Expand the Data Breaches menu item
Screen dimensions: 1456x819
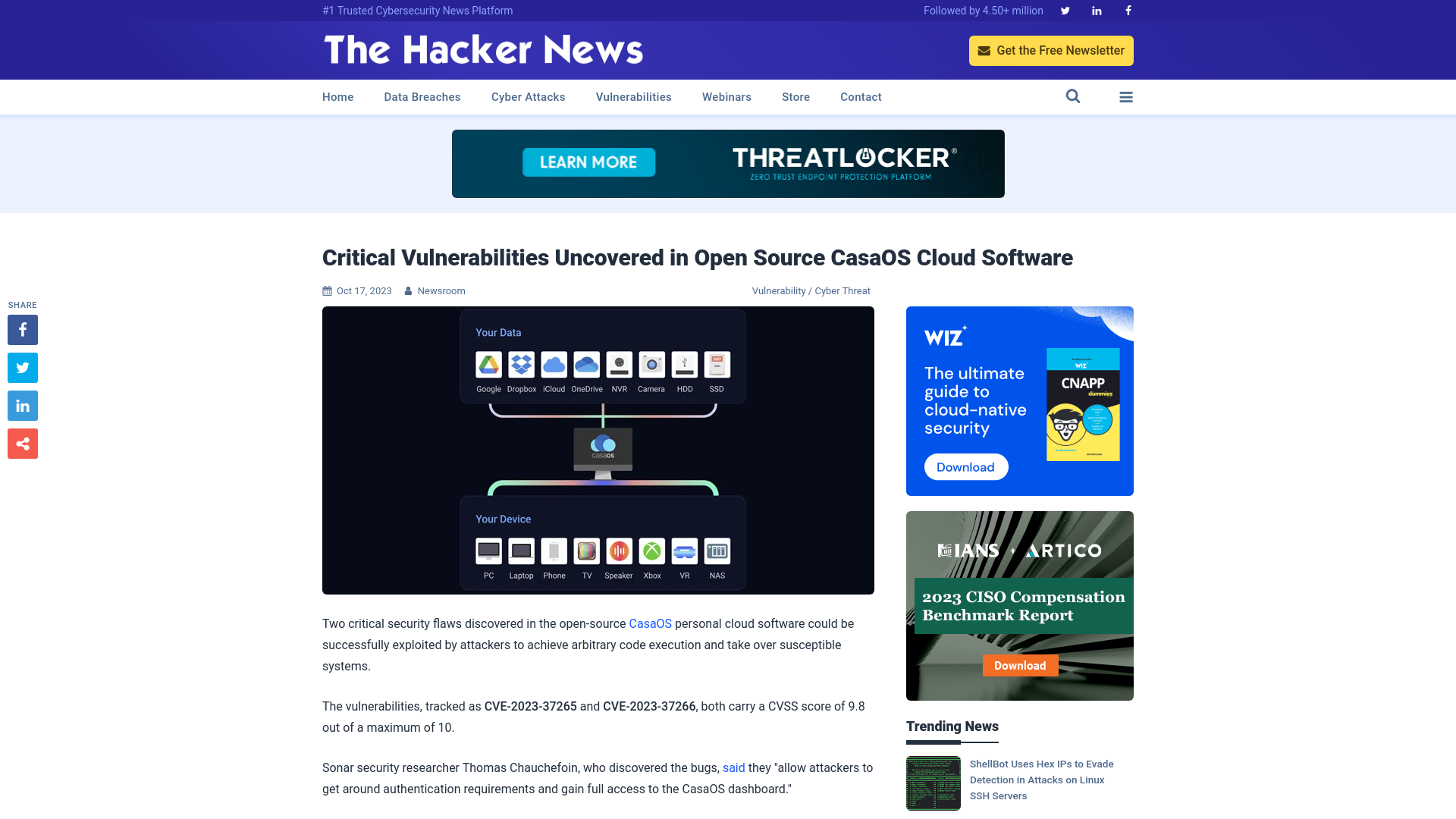[x=422, y=97]
